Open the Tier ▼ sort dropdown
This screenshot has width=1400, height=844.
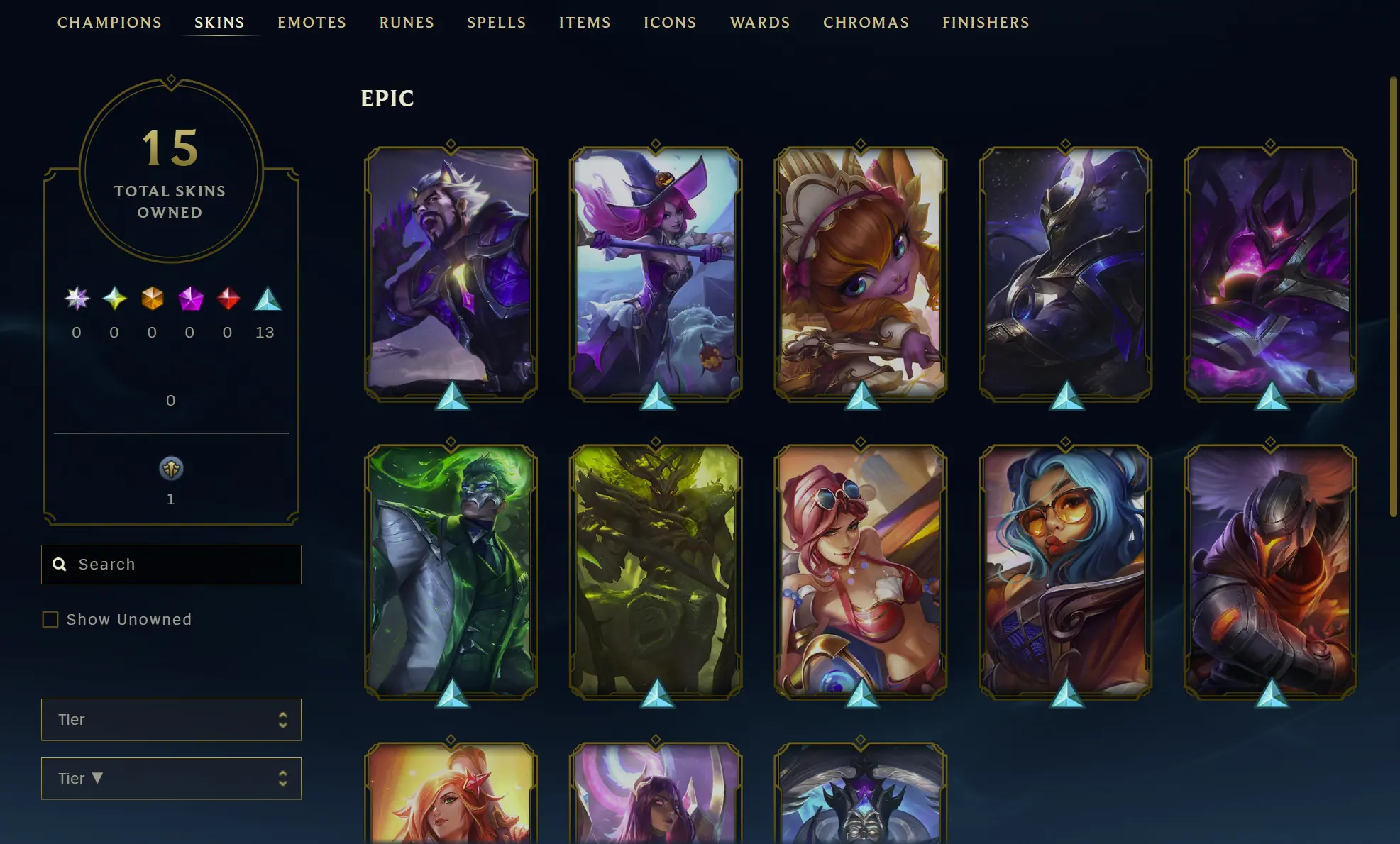click(171, 779)
